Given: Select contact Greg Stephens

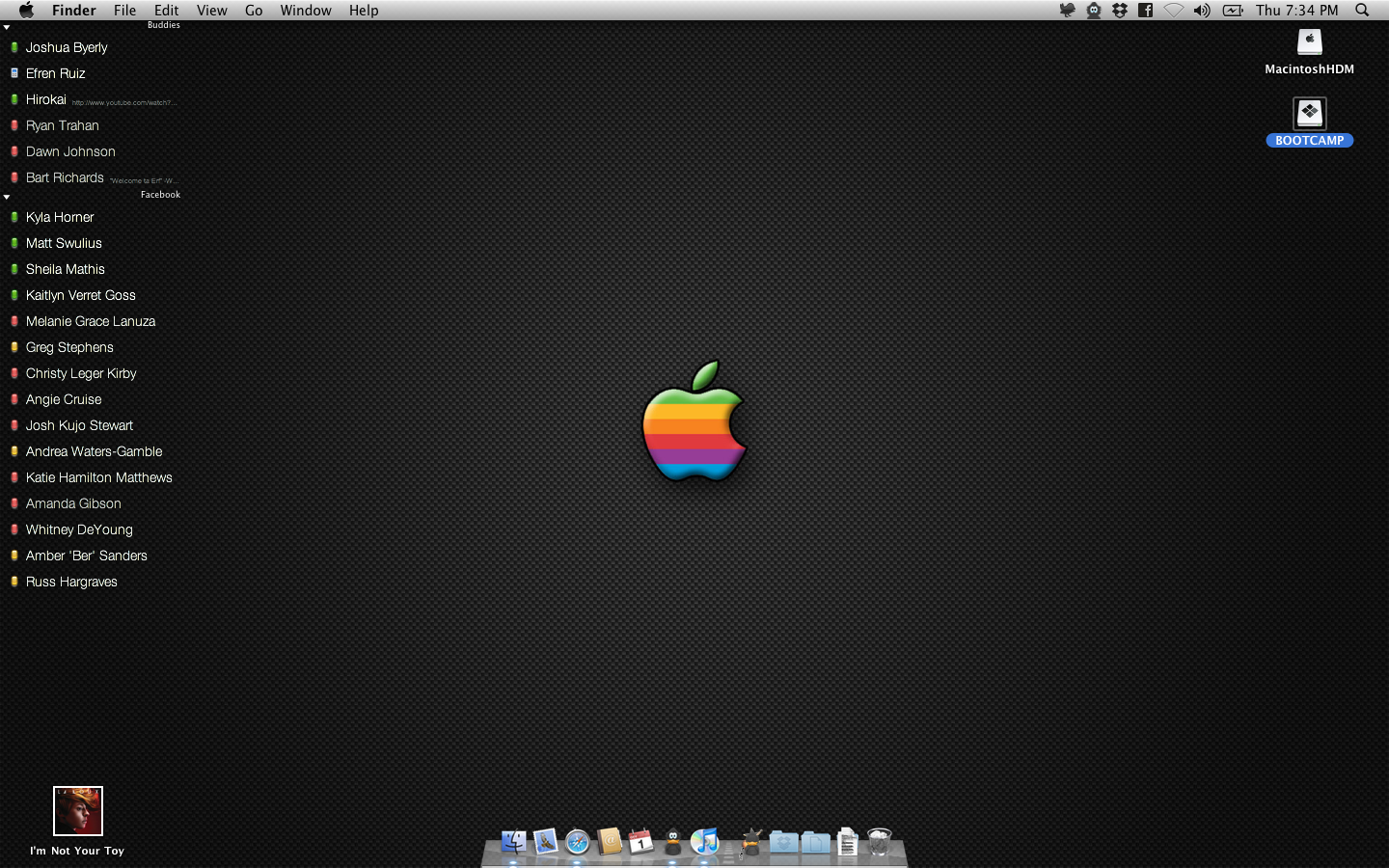Looking at the screenshot, I should tap(69, 347).
